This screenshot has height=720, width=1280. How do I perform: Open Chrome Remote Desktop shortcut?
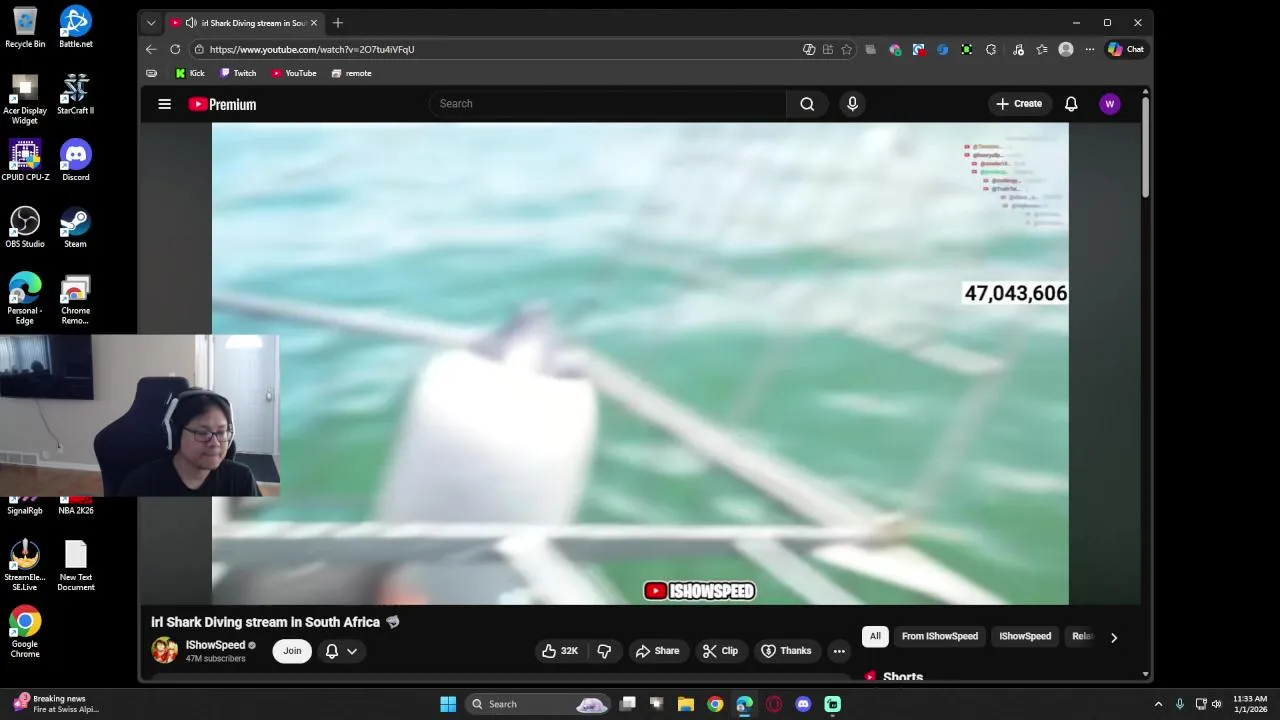75,300
